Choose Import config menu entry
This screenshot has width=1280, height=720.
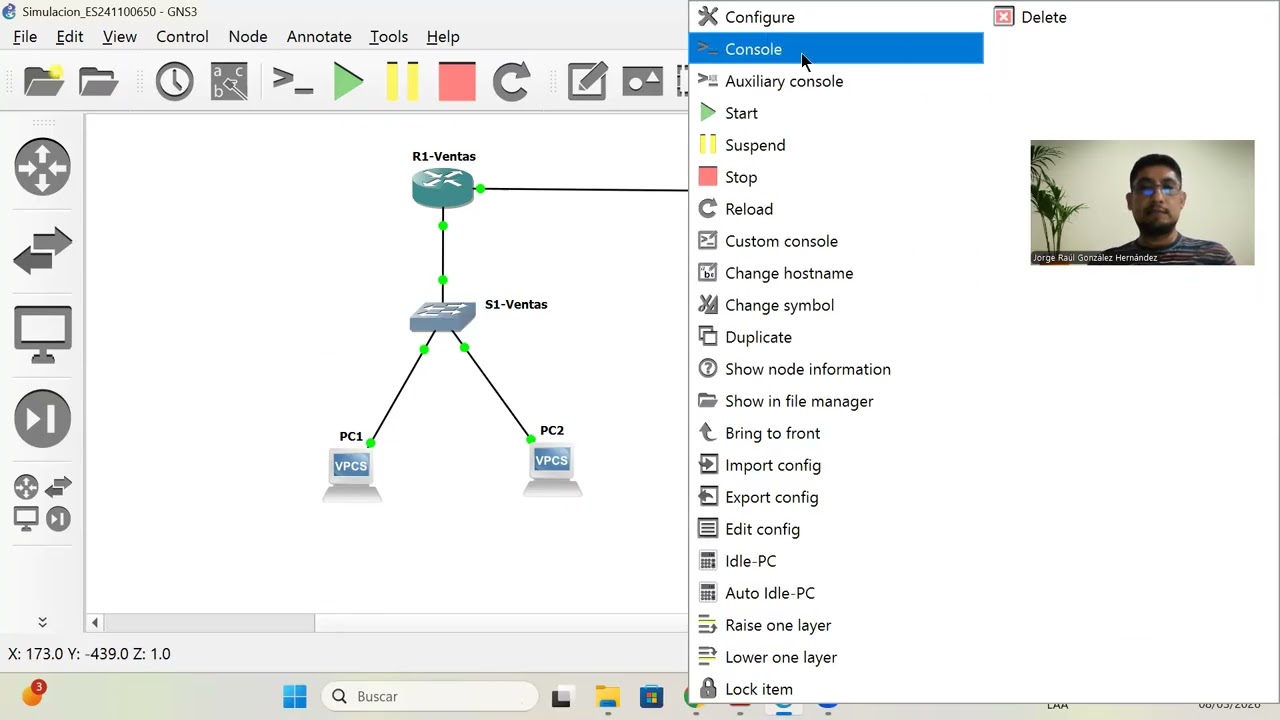click(x=836, y=465)
